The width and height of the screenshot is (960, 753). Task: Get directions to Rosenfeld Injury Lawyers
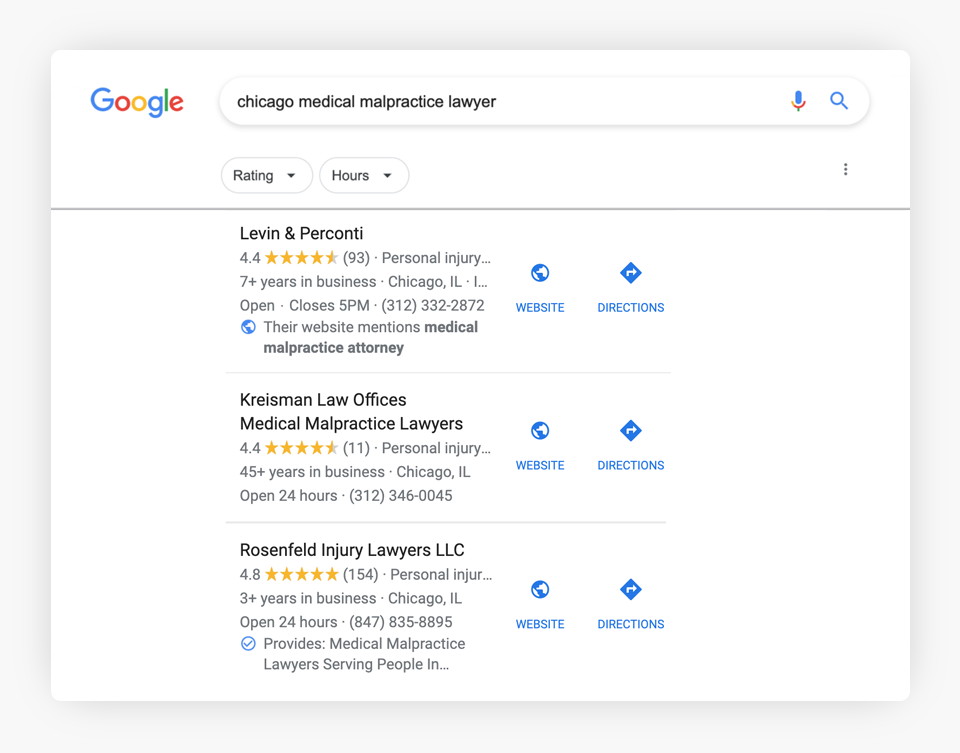click(630, 590)
